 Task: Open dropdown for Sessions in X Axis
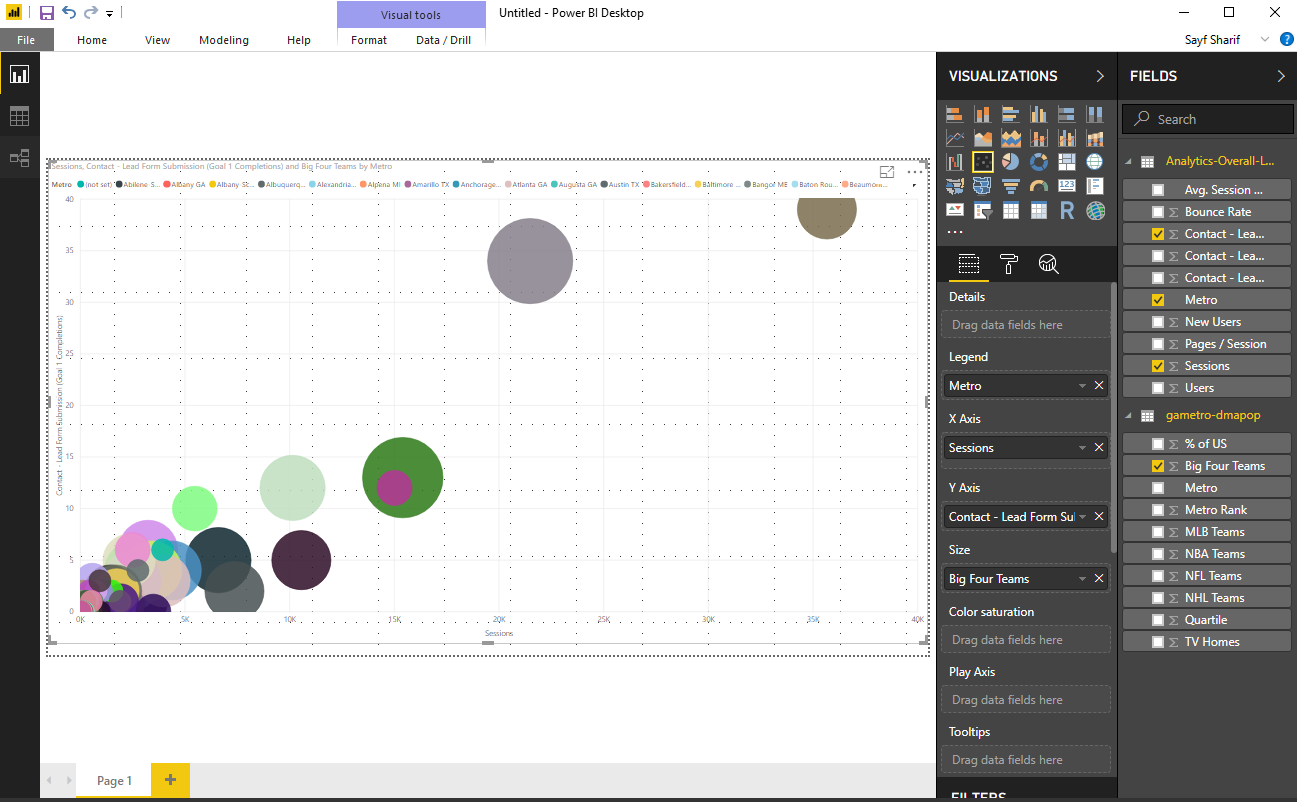pyautogui.click(x=1082, y=448)
